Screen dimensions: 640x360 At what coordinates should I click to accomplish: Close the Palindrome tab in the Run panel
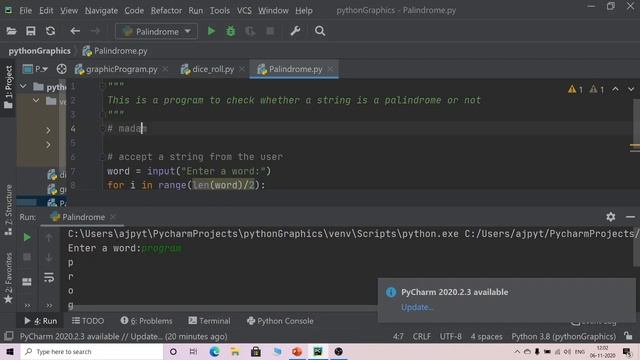click(x=113, y=217)
